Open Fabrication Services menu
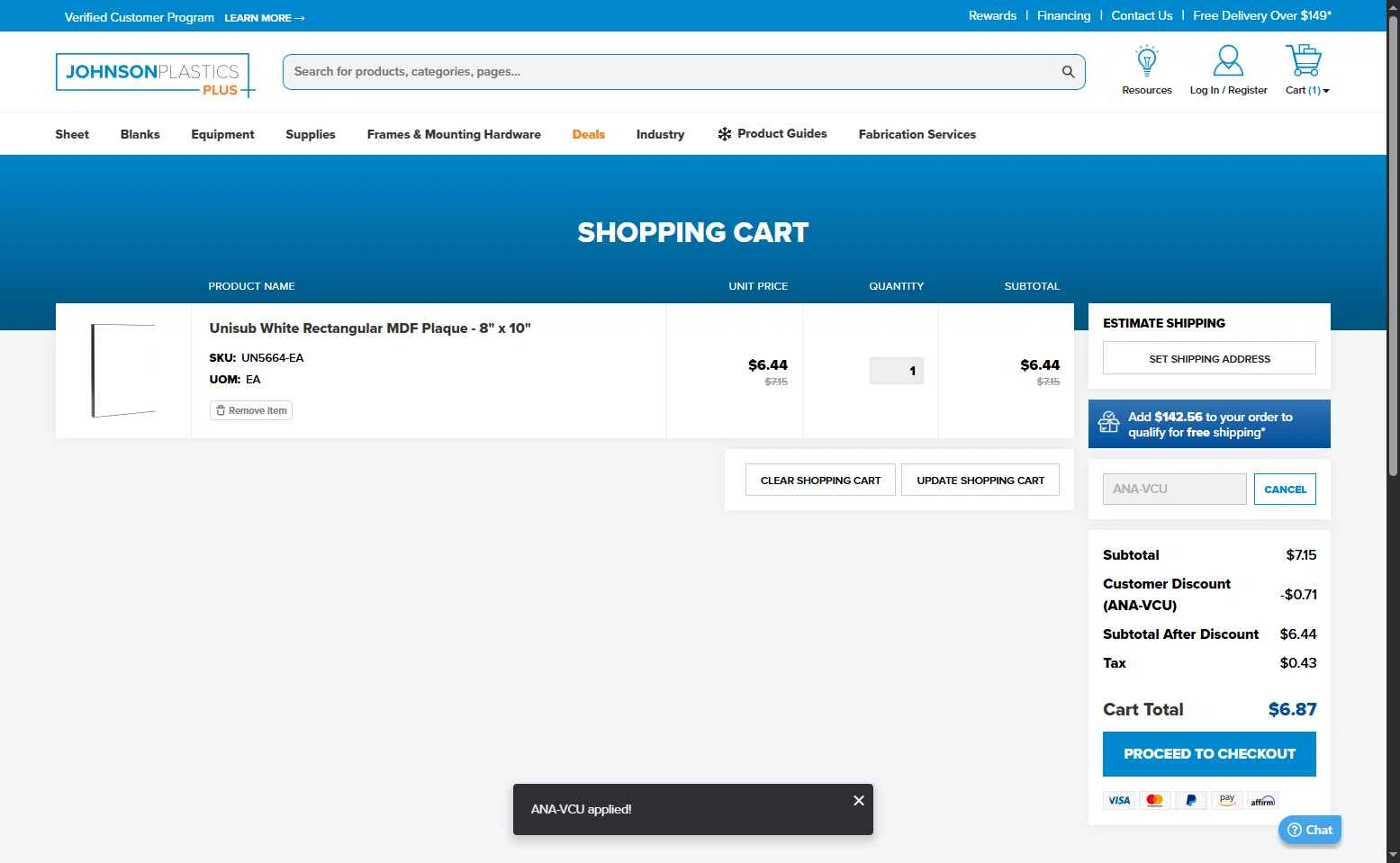 [917, 134]
